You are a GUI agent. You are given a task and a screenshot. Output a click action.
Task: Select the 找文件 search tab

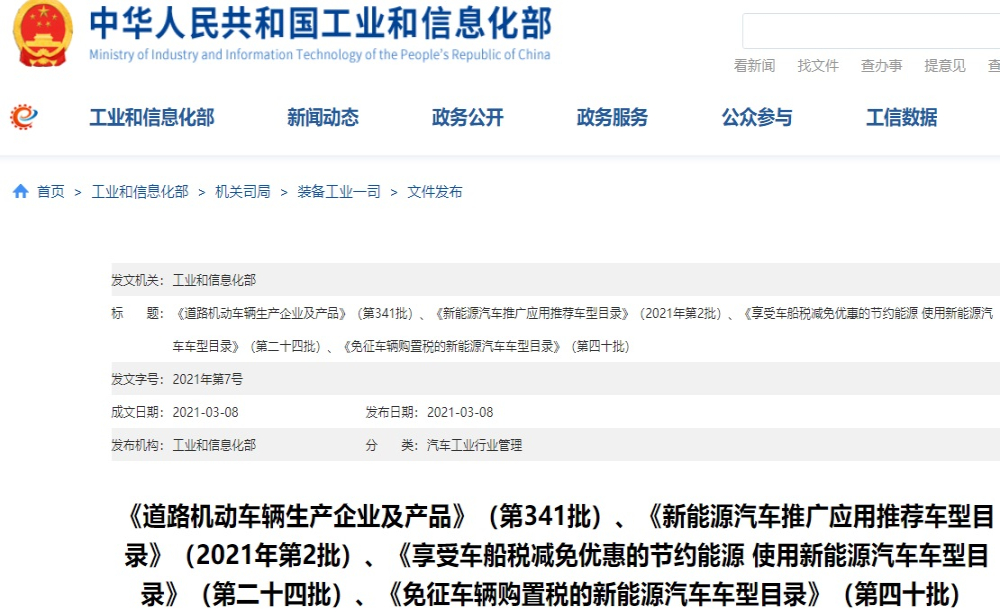(818, 66)
